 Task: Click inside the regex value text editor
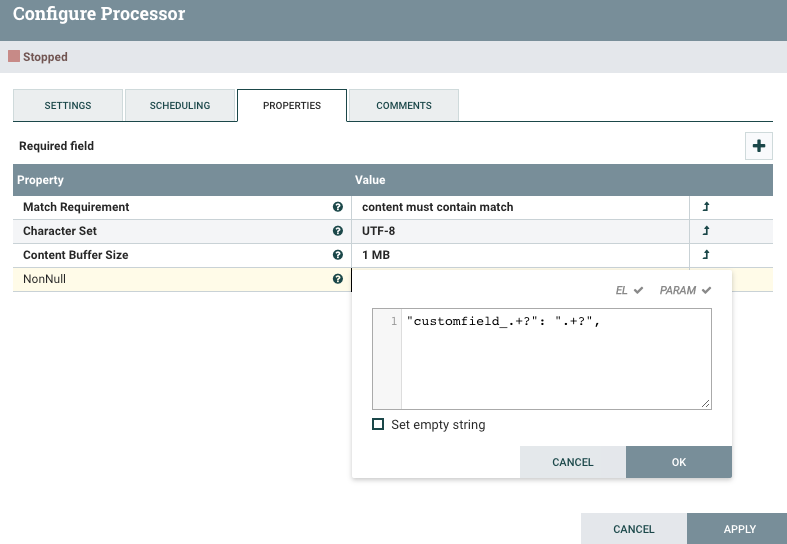556,360
